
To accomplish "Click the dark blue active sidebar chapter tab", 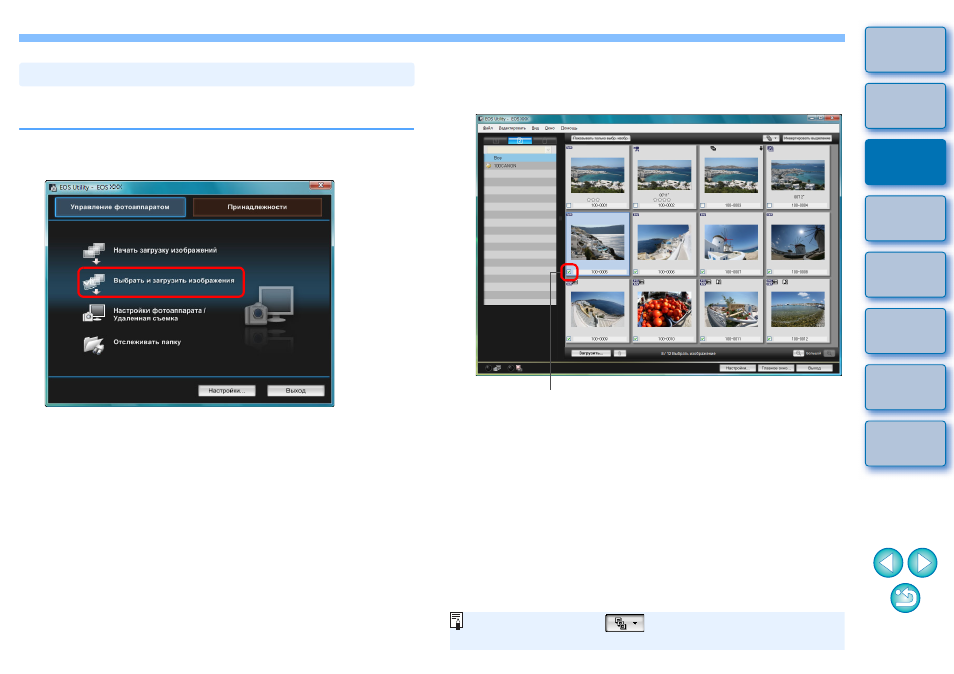I will (905, 162).
